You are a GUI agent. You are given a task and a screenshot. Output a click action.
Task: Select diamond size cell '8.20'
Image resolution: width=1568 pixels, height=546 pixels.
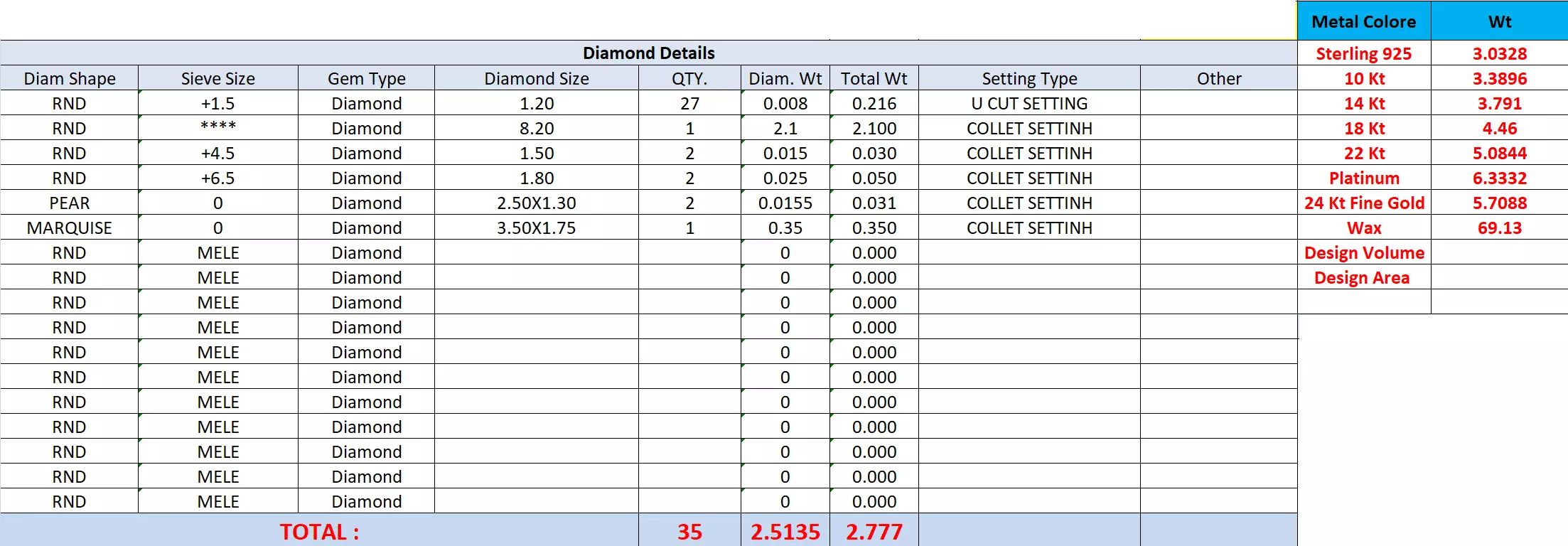(537, 128)
